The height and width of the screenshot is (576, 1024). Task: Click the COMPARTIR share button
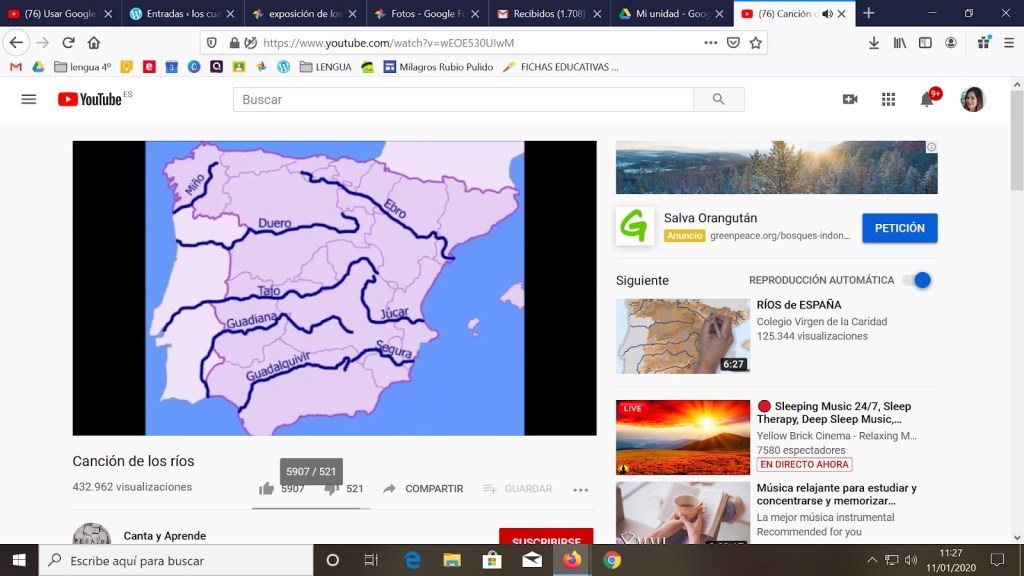[423, 489]
